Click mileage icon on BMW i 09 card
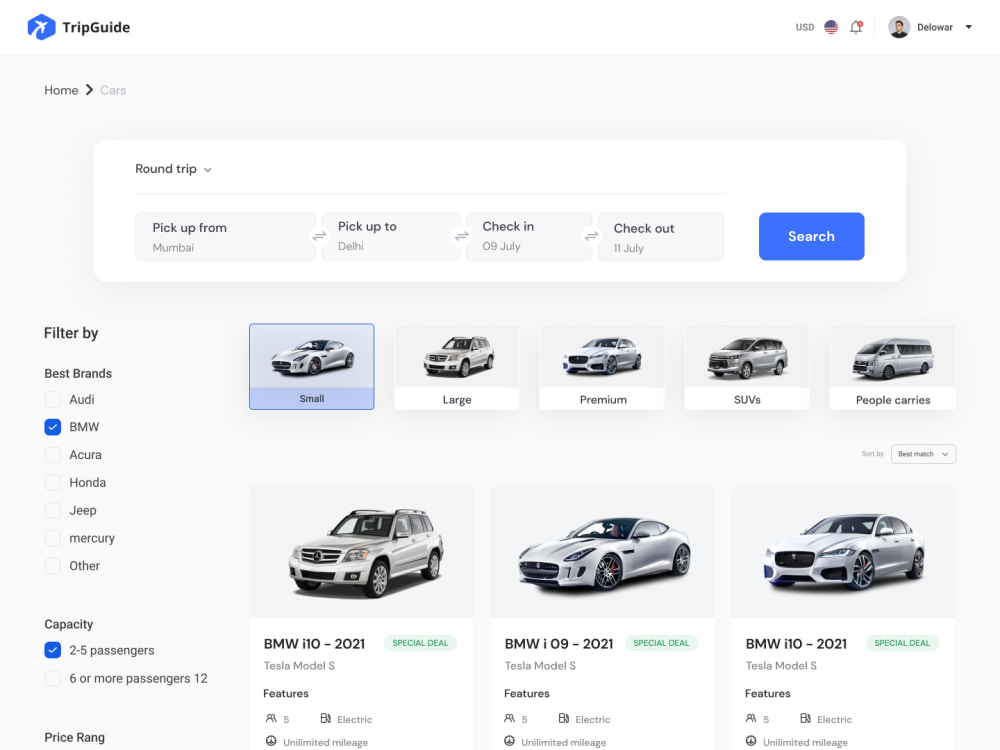Screen dimensions: 1000x750 point(510,741)
